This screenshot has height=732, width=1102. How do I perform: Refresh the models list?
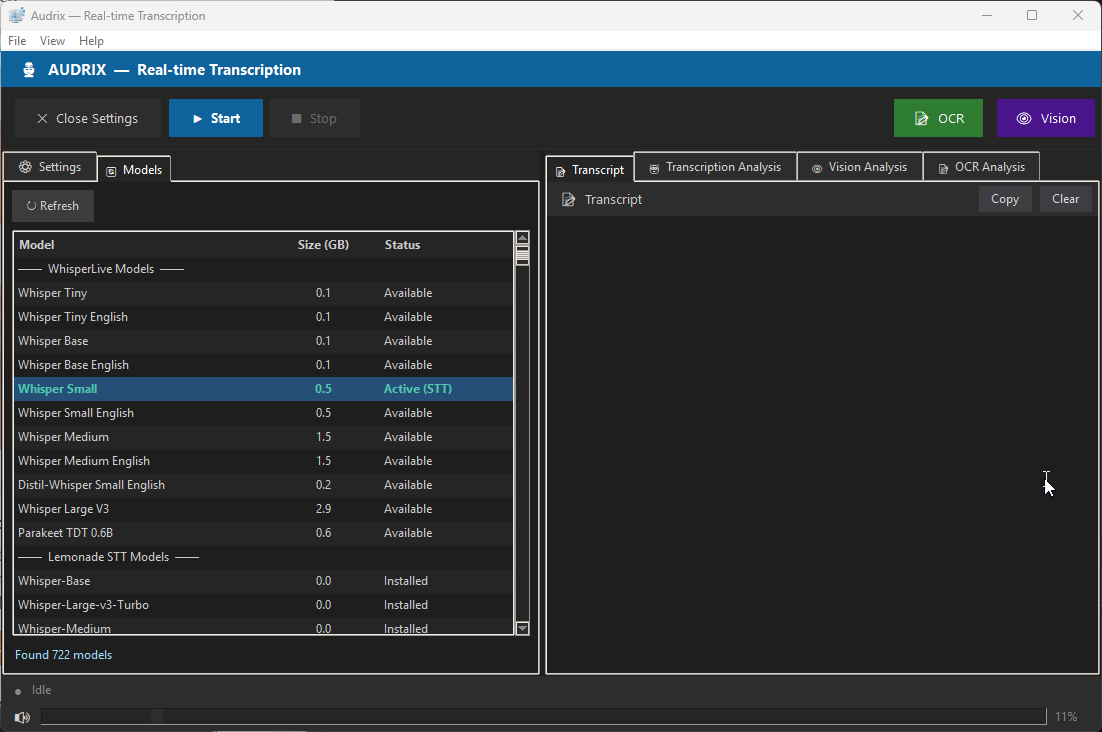(53, 206)
